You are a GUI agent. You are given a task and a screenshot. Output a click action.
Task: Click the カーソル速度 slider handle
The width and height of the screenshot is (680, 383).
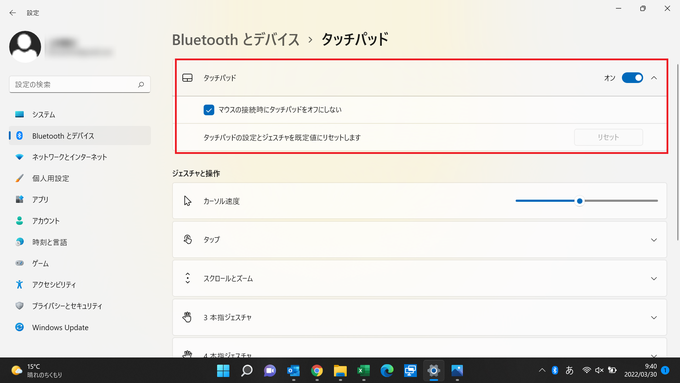point(579,201)
